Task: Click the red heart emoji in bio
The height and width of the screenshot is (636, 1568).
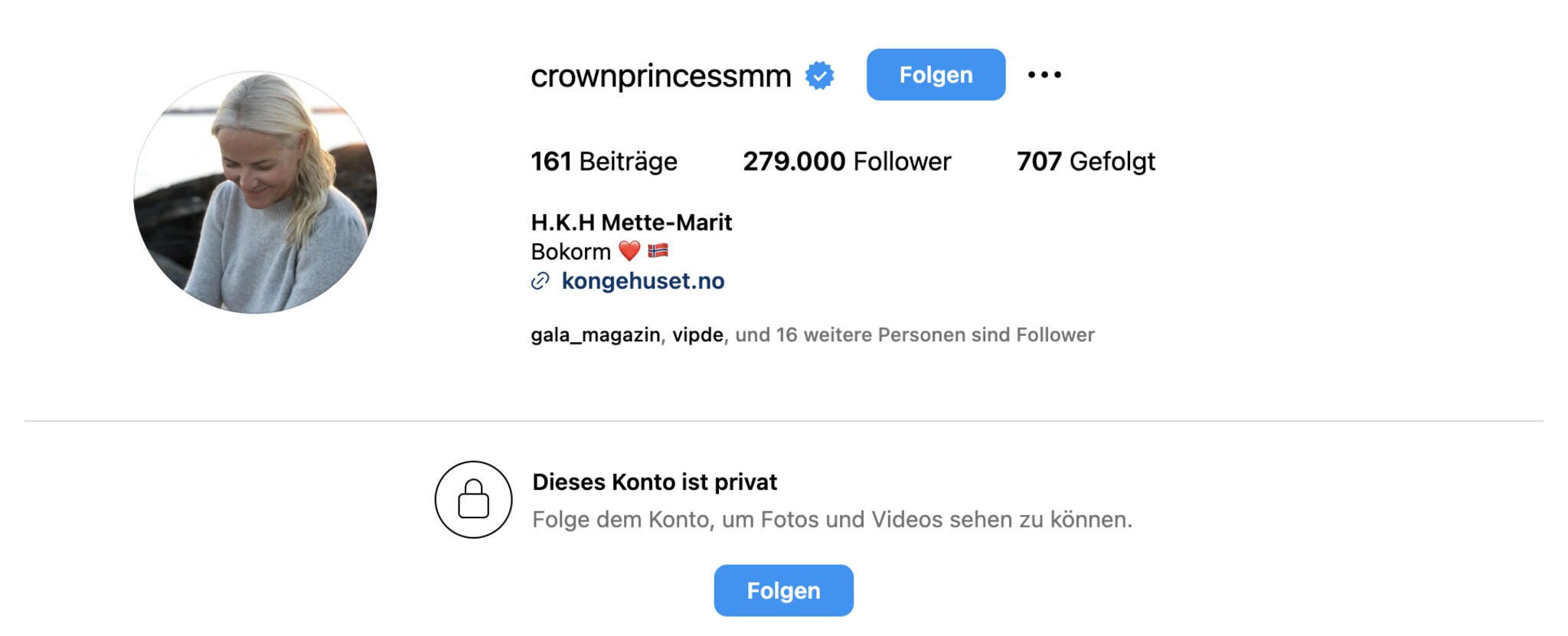Action: [629, 251]
